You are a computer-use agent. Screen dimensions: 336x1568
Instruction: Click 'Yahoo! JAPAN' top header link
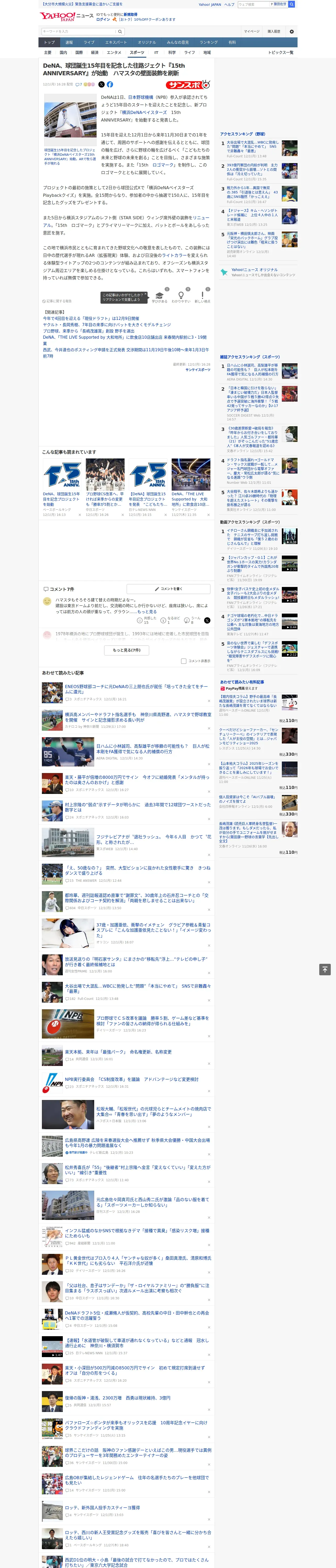pos(210,4)
